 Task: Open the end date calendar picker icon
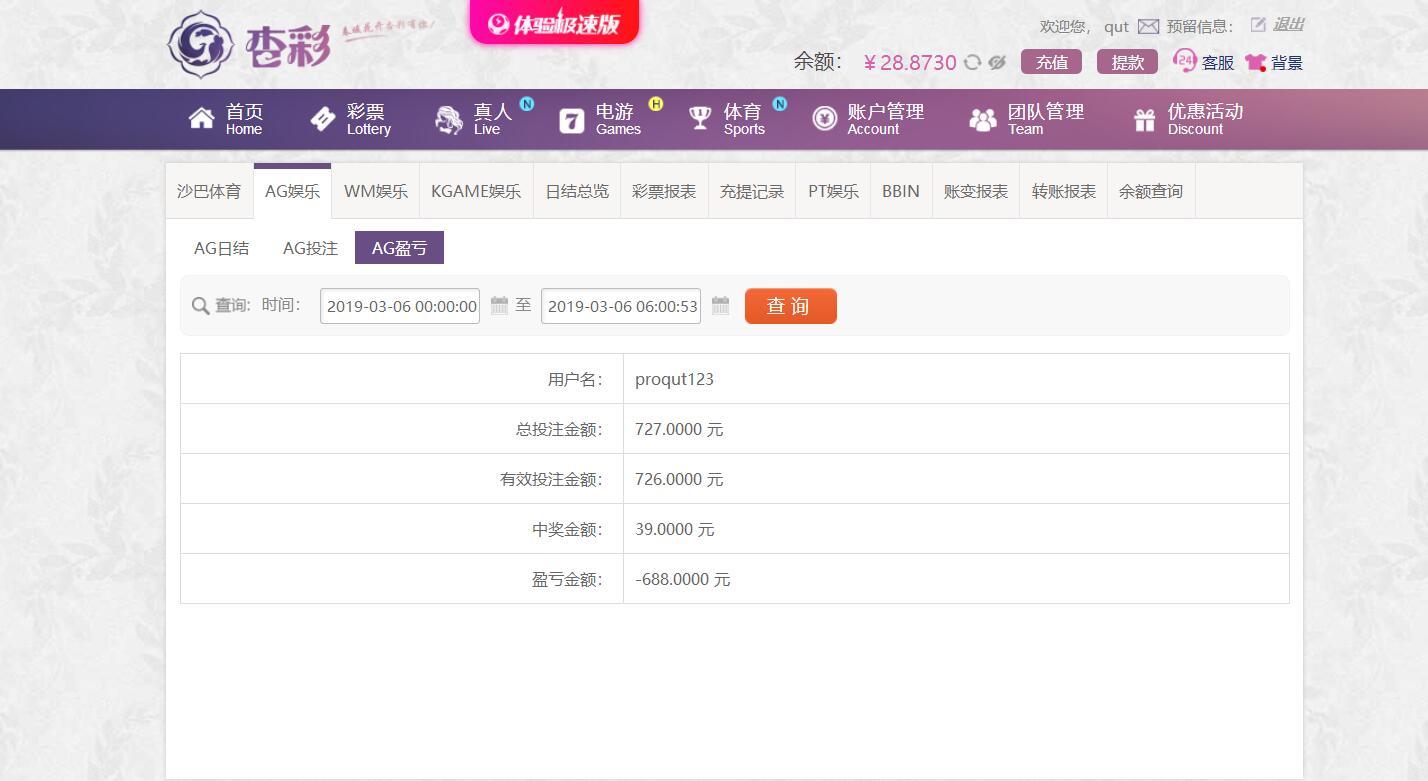tap(720, 306)
